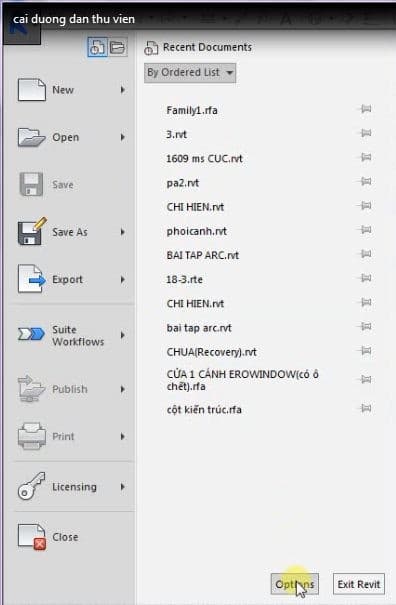The height and width of the screenshot is (605, 396).
Task: Open recent file BAI TAP ARC.rvt
Action: pos(203,255)
